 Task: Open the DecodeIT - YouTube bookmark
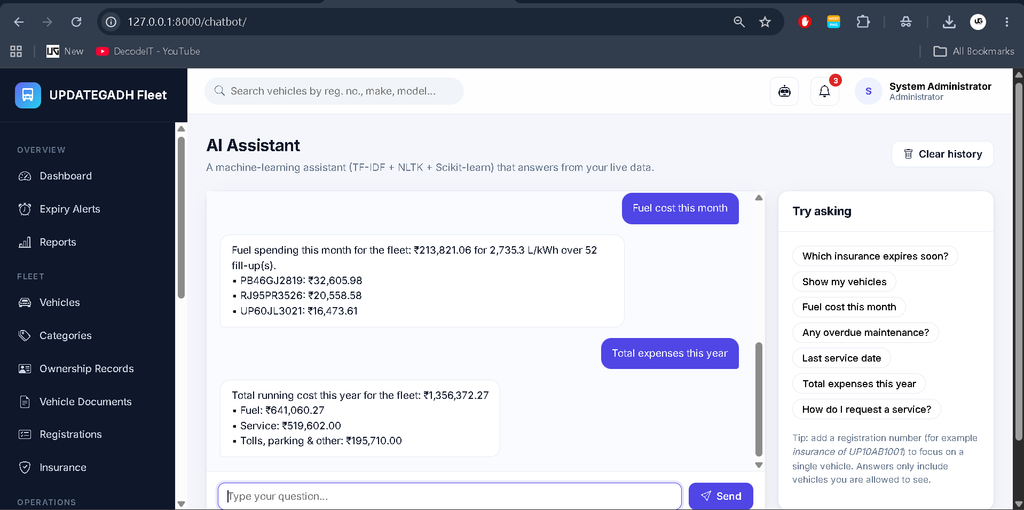pyautogui.click(x=148, y=51)
